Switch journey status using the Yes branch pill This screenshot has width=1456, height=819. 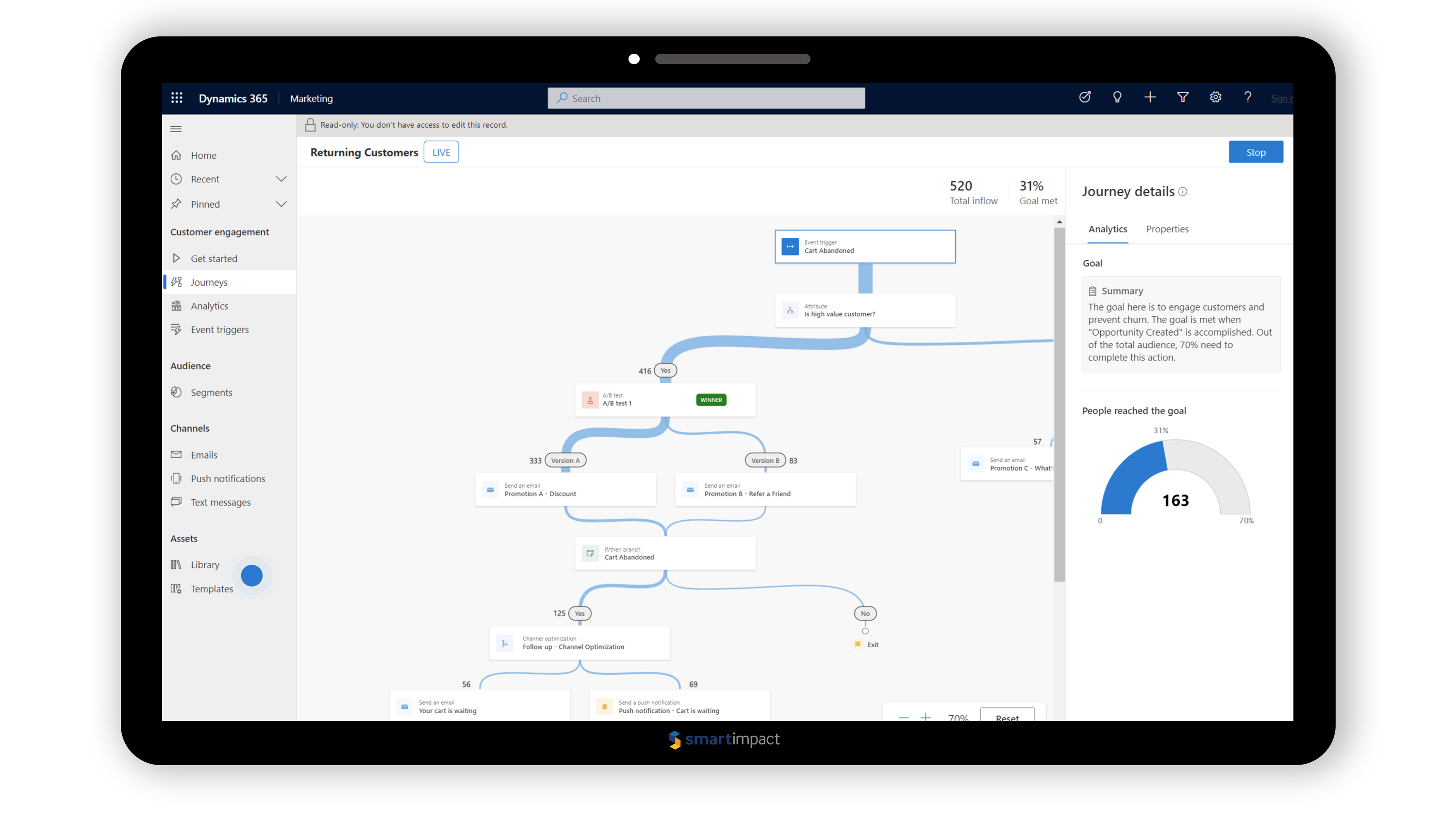665,370
